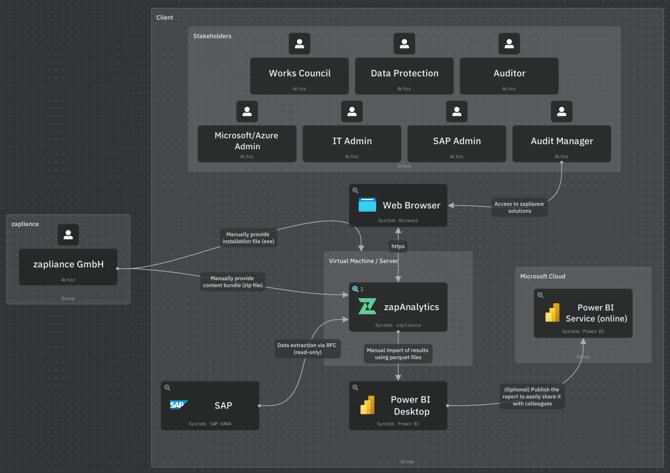Click the Auditor person icon
This screenshot has width=670, height=473.
[509, 44]
